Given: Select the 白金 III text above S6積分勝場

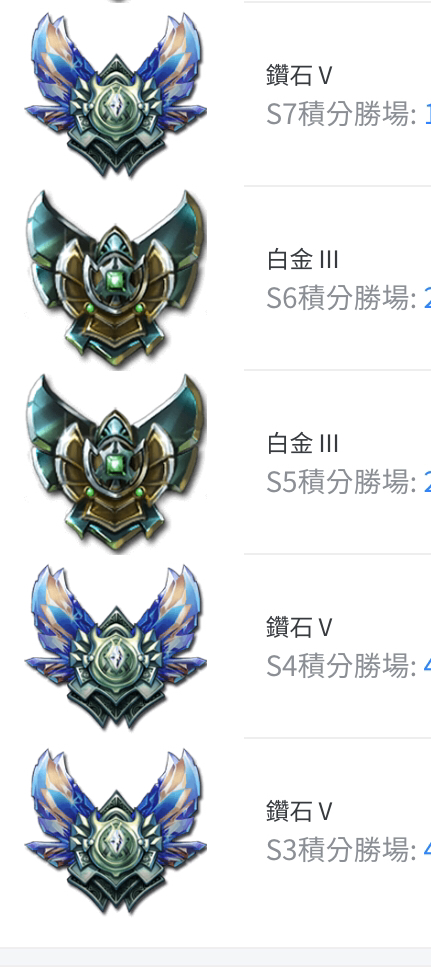Looking at the screenshot, I should pos(302,259).
